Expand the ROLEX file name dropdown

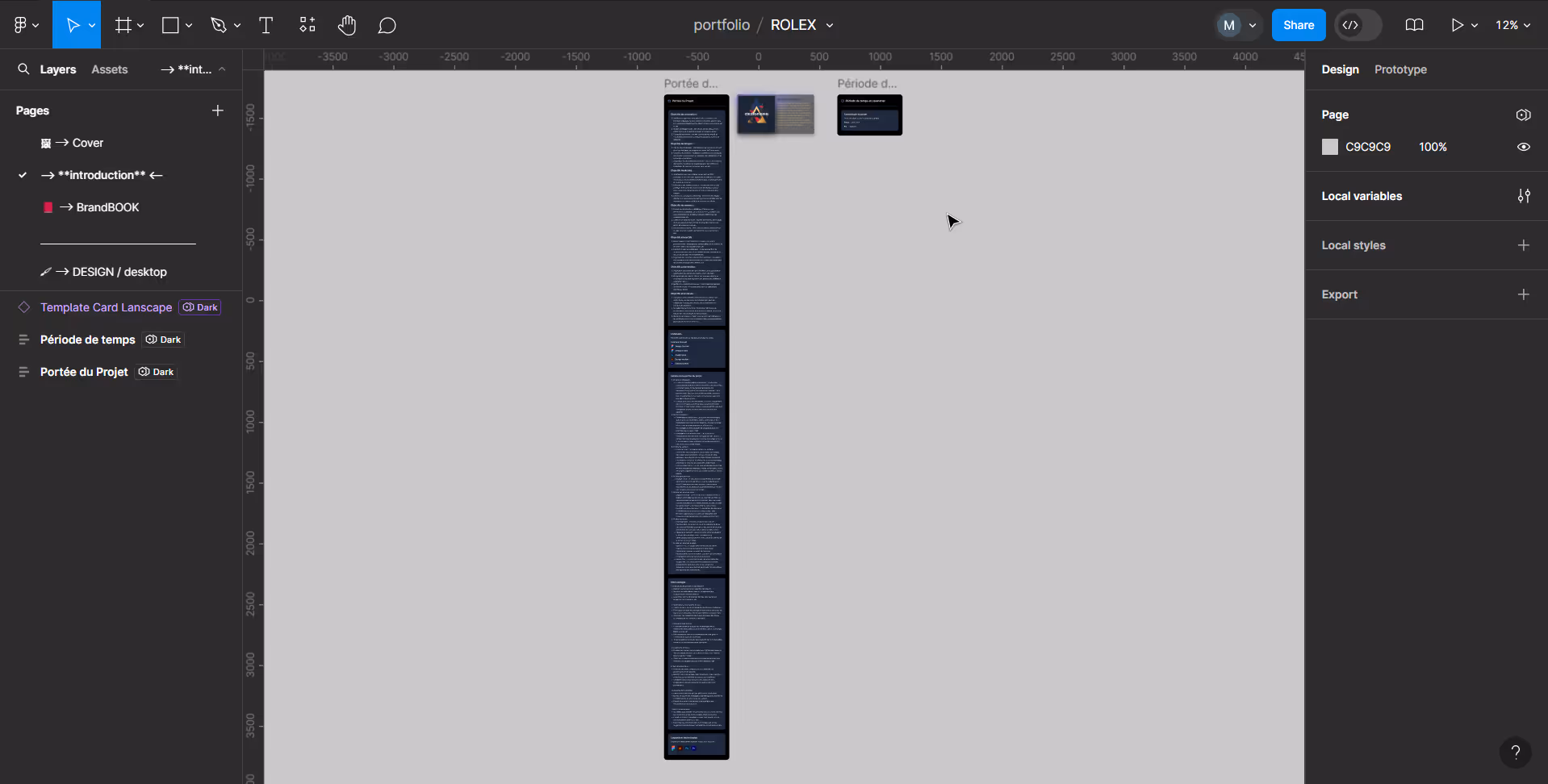click(830, 25)
